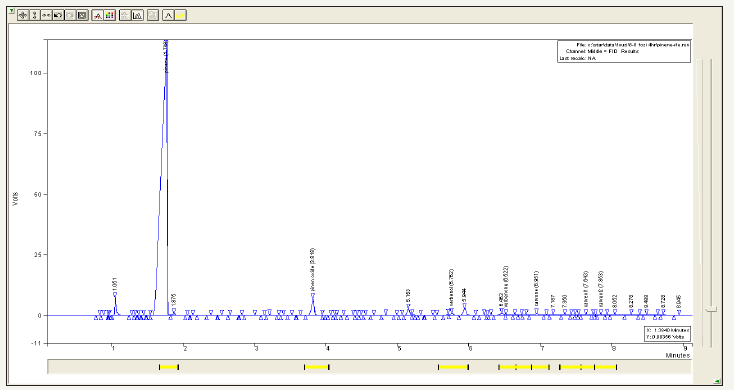Viewport: 734px width, 390px height.
Task: Select the vertical zoom tool icon
Action: point(35,15)
